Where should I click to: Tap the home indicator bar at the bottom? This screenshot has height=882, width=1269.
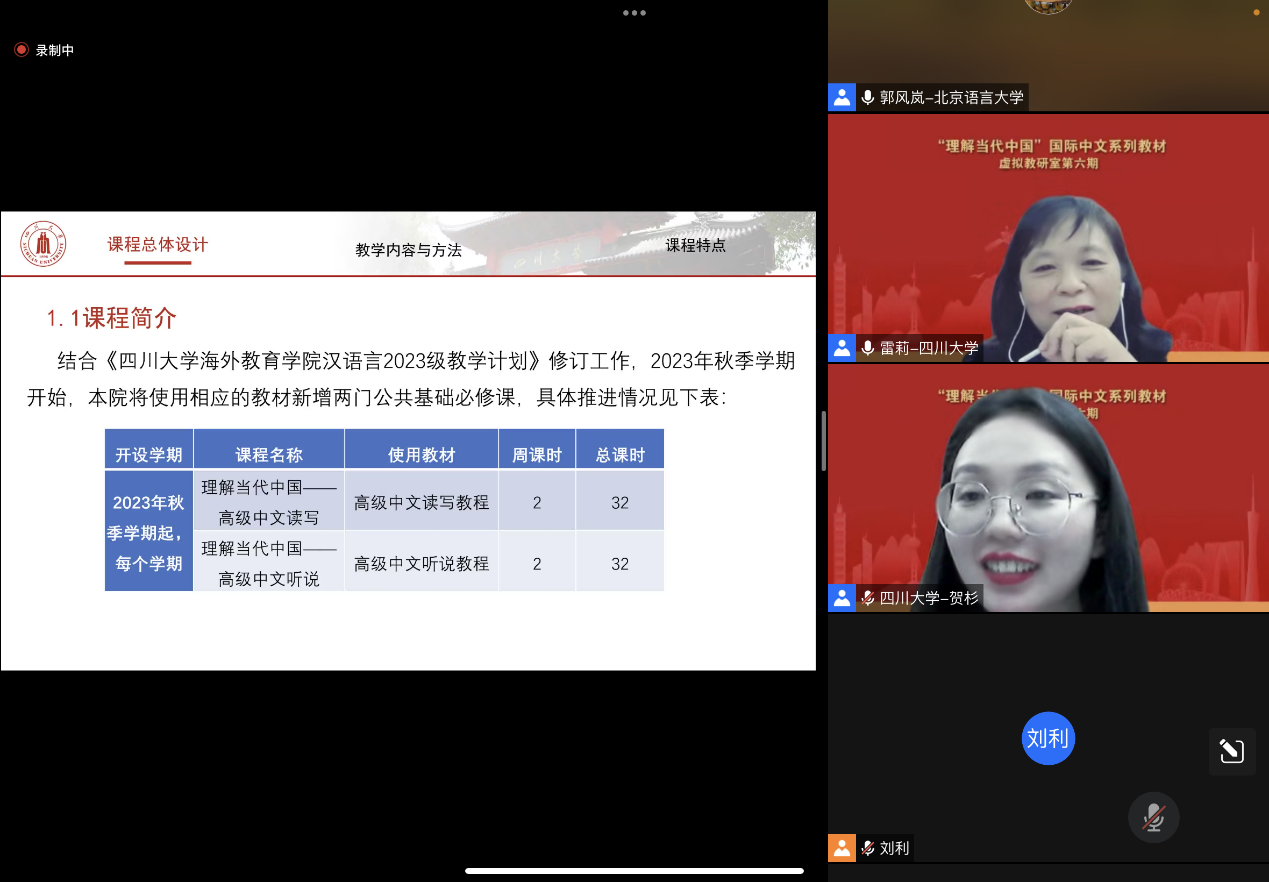(x=634, y=871)
